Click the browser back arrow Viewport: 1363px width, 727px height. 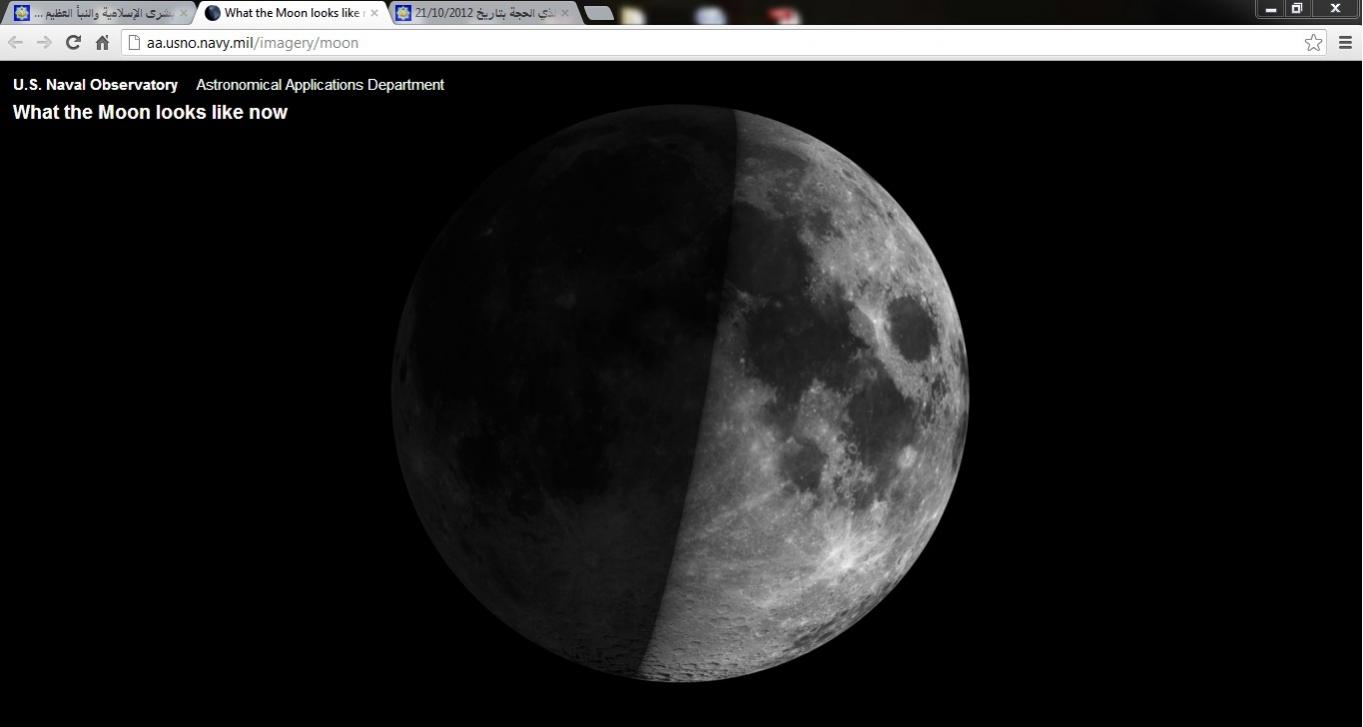coord(15,42)
